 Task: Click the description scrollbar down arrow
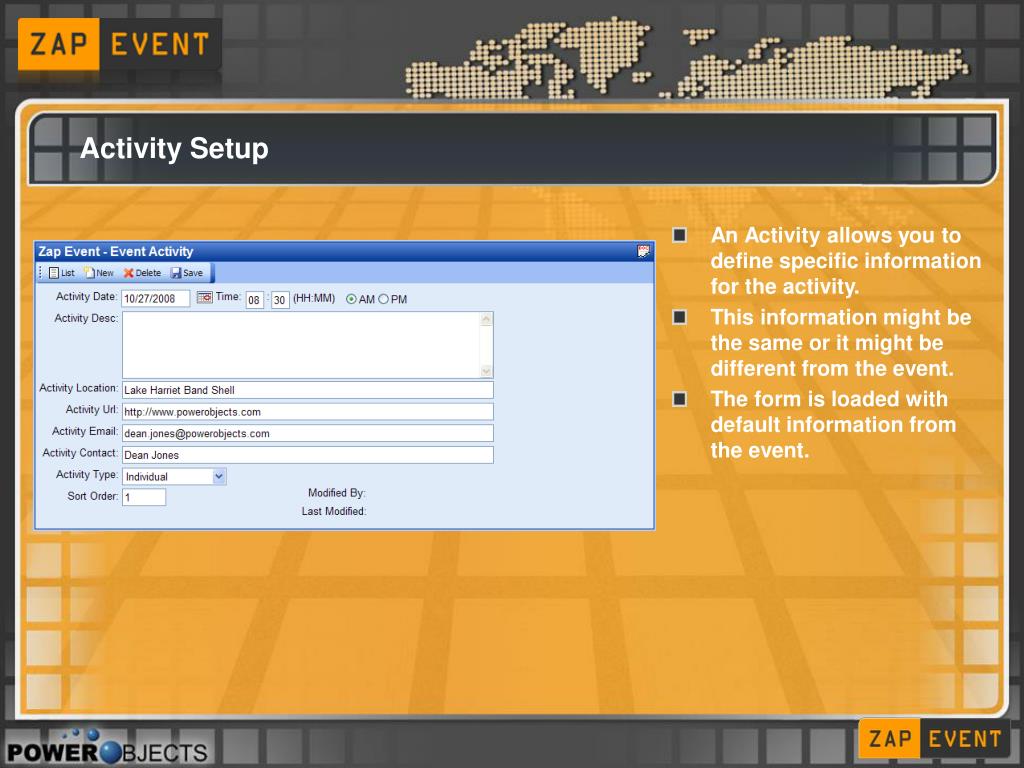[x=486, y=371]
